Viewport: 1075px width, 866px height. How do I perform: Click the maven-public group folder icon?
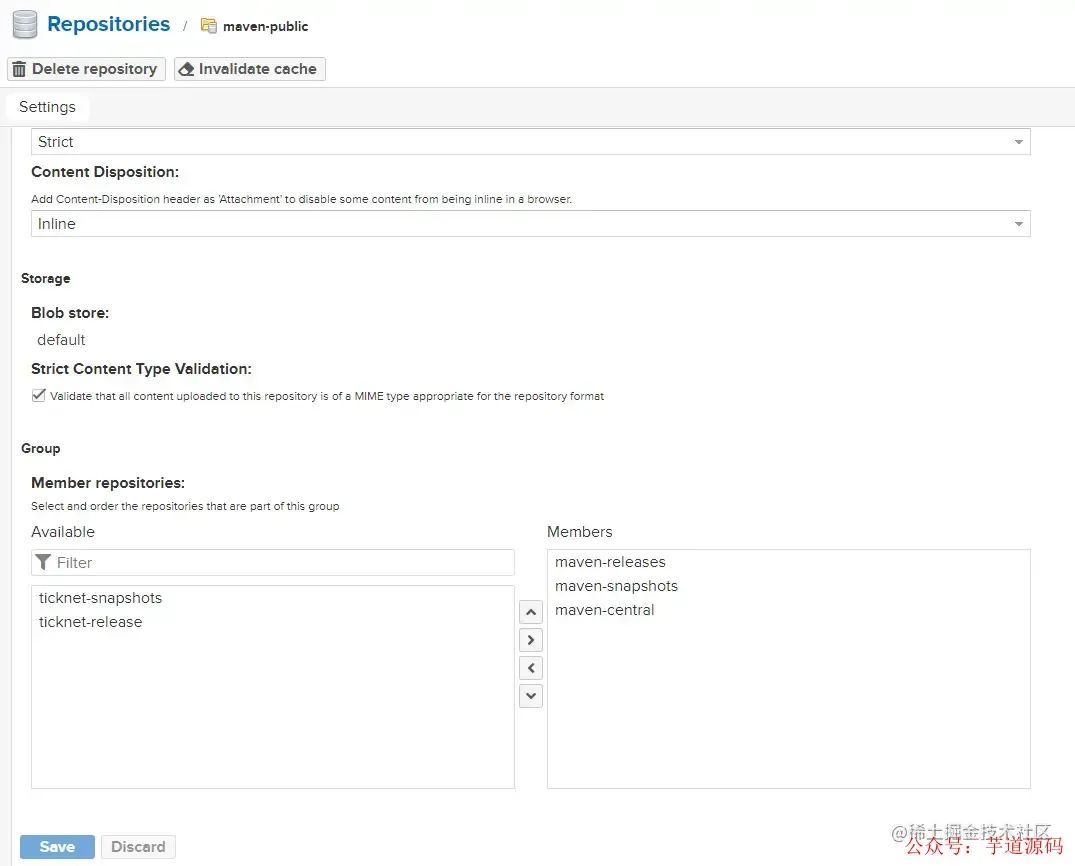208,25
